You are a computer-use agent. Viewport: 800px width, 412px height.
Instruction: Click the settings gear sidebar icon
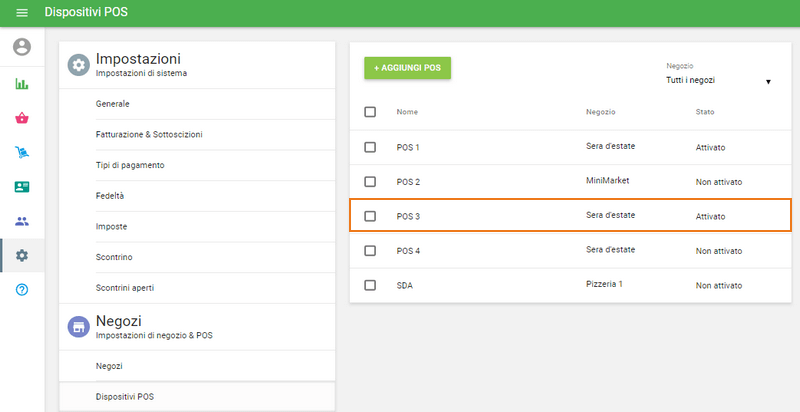coord(22,255)
